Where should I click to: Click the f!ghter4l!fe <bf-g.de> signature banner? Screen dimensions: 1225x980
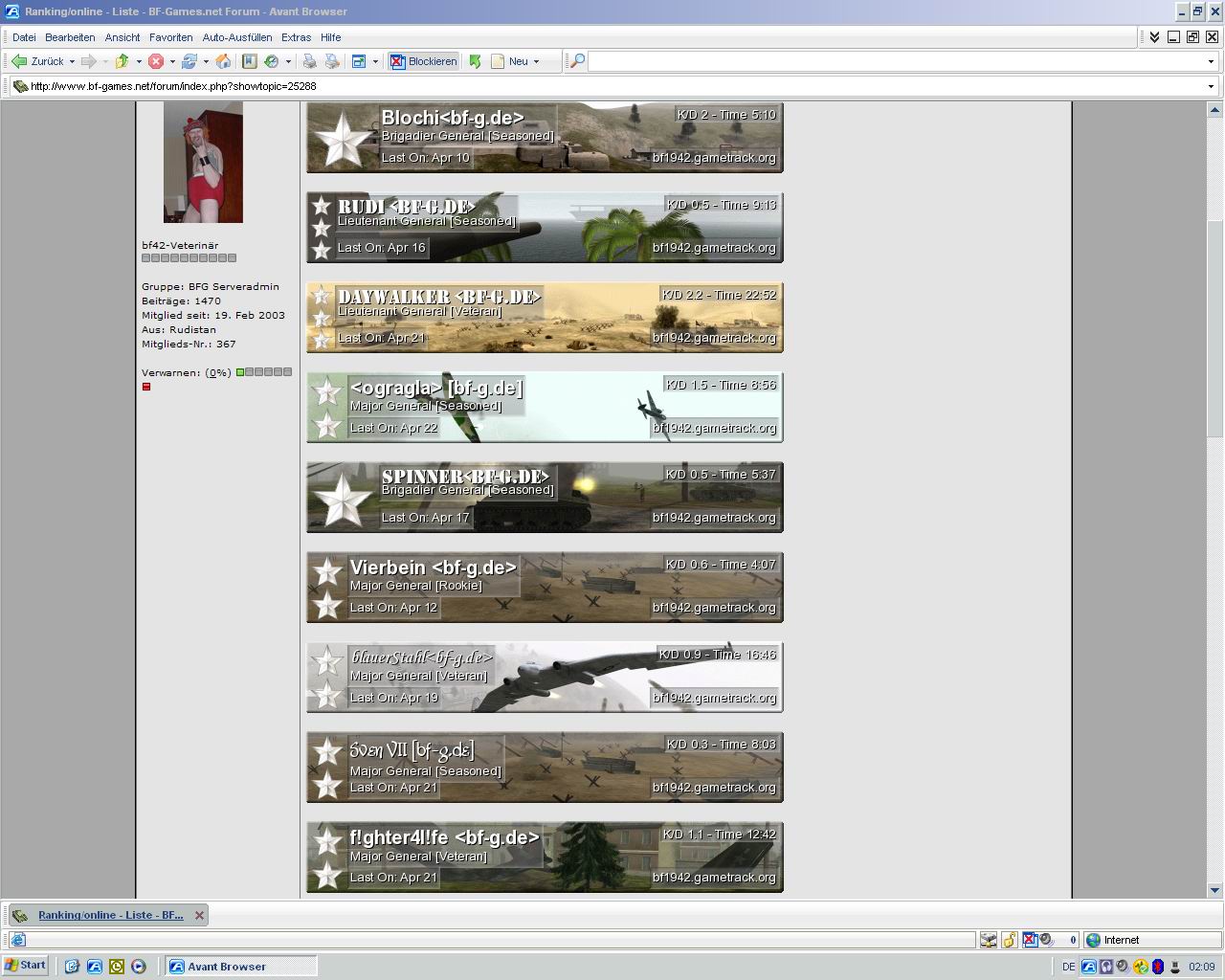[545, 857]
